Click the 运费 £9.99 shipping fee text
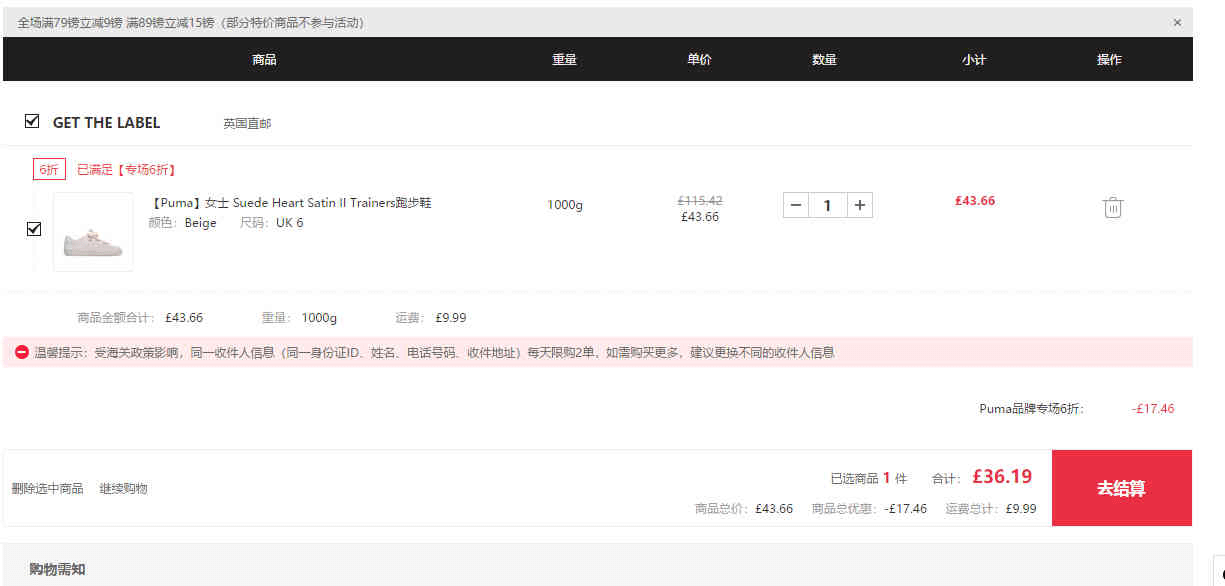1225x586 pixels. point(431,318)
